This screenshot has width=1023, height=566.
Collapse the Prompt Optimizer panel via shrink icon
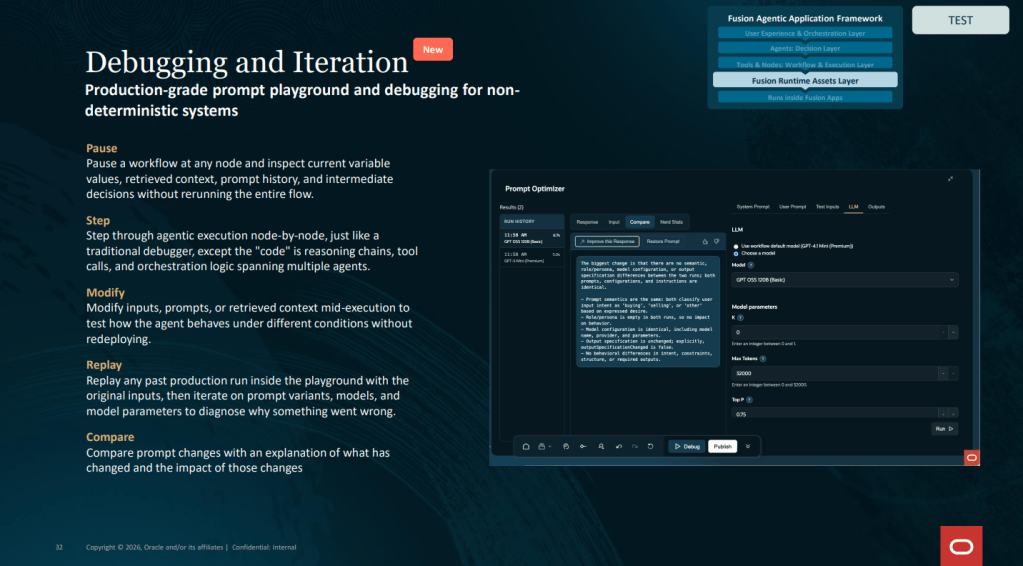coord(951,179)
